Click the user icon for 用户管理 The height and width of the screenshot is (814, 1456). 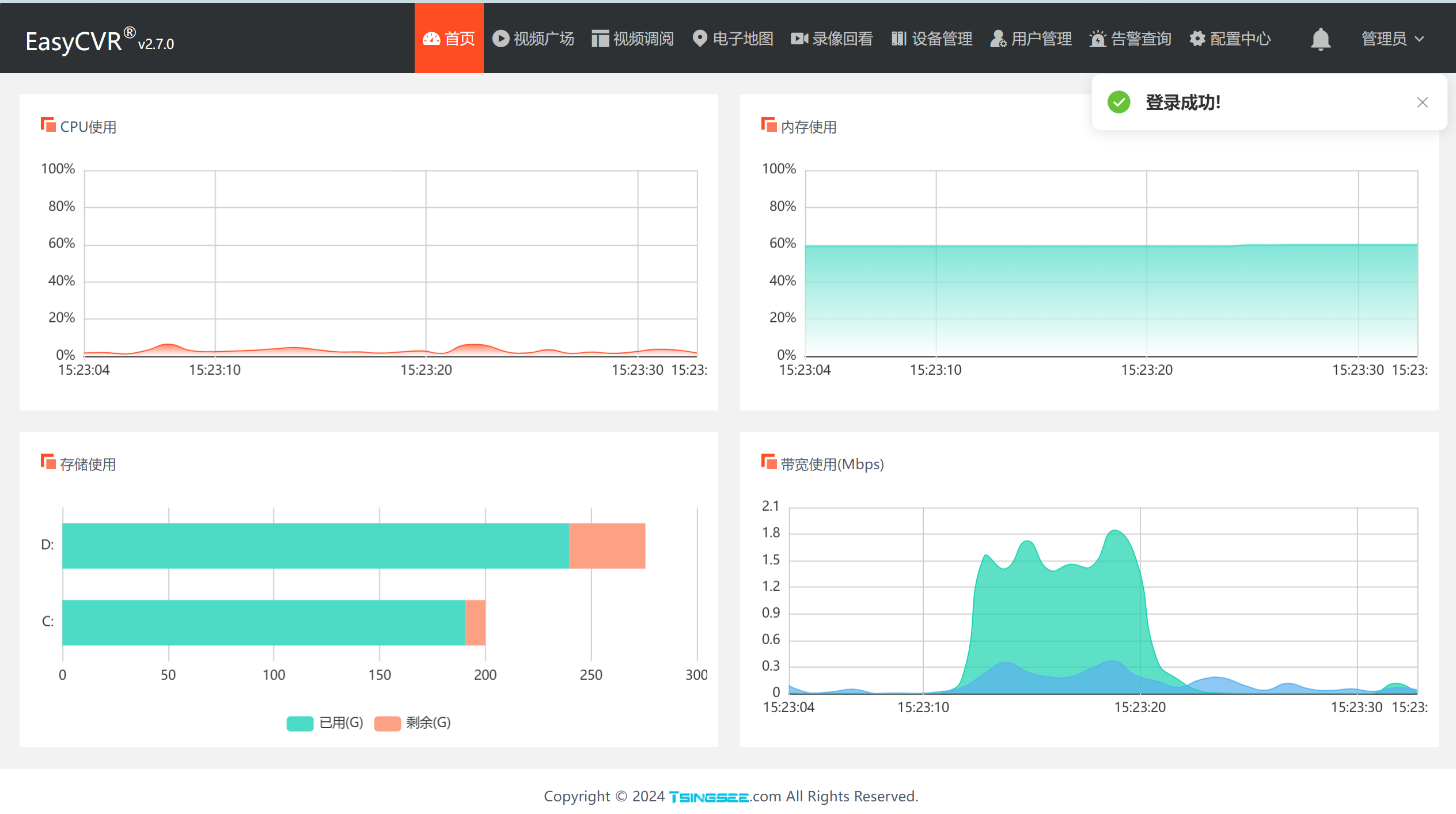[x=998, y=39]
